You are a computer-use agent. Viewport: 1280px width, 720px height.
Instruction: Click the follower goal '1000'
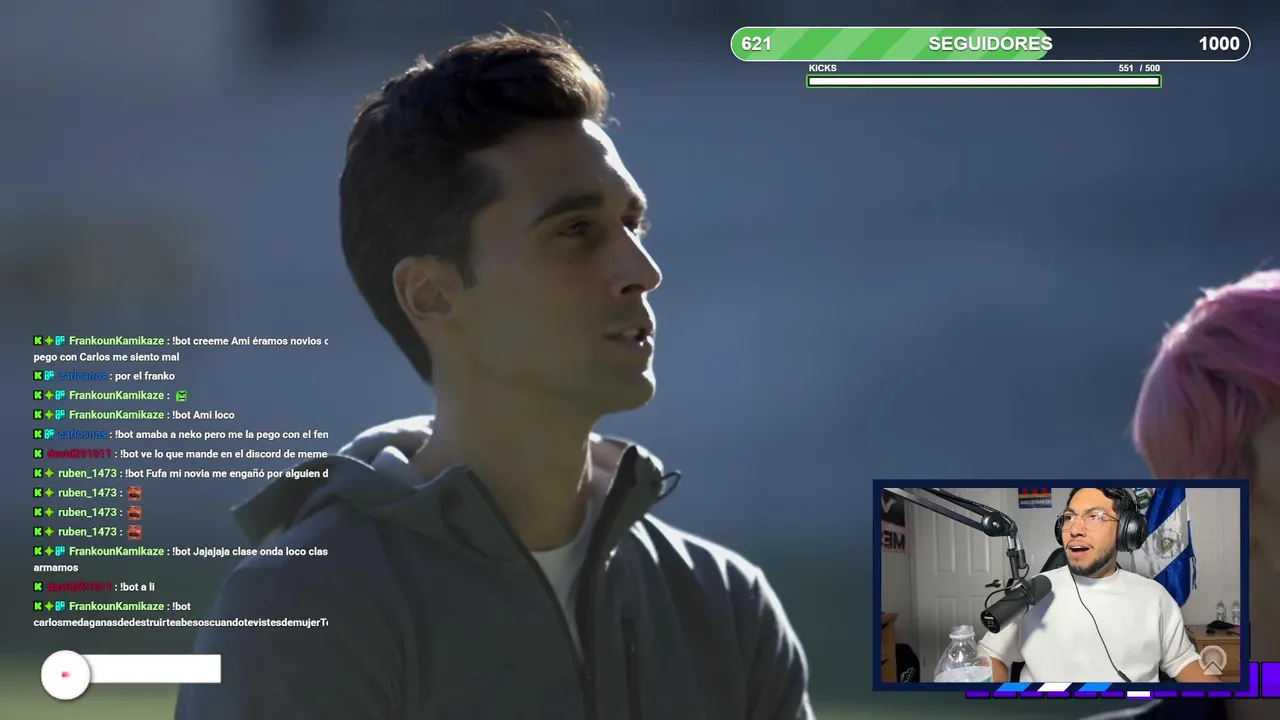click(1219, 44)
